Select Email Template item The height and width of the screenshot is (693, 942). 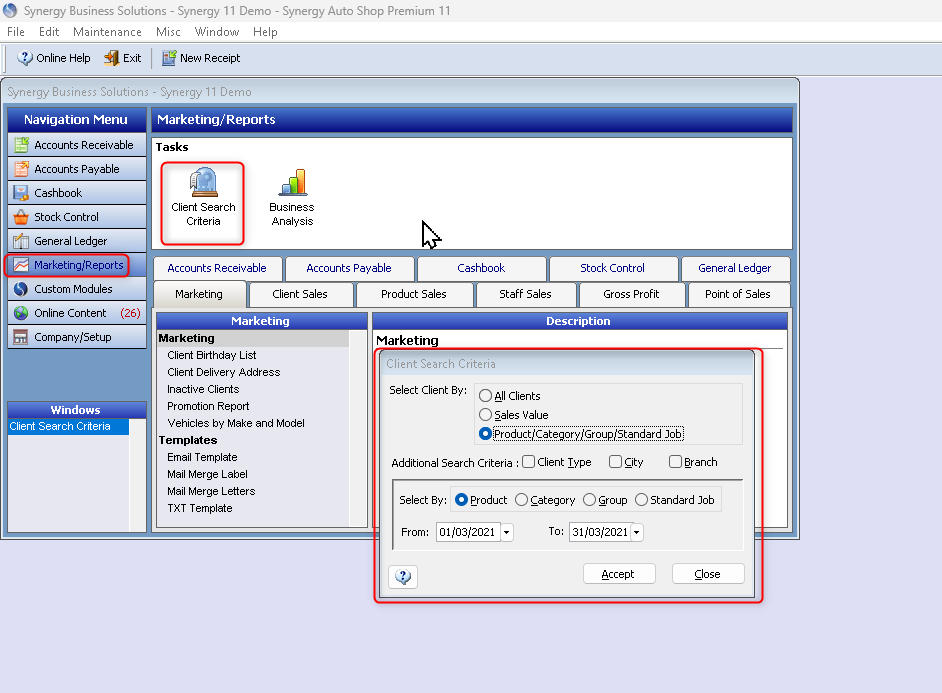tap(202, 458)
